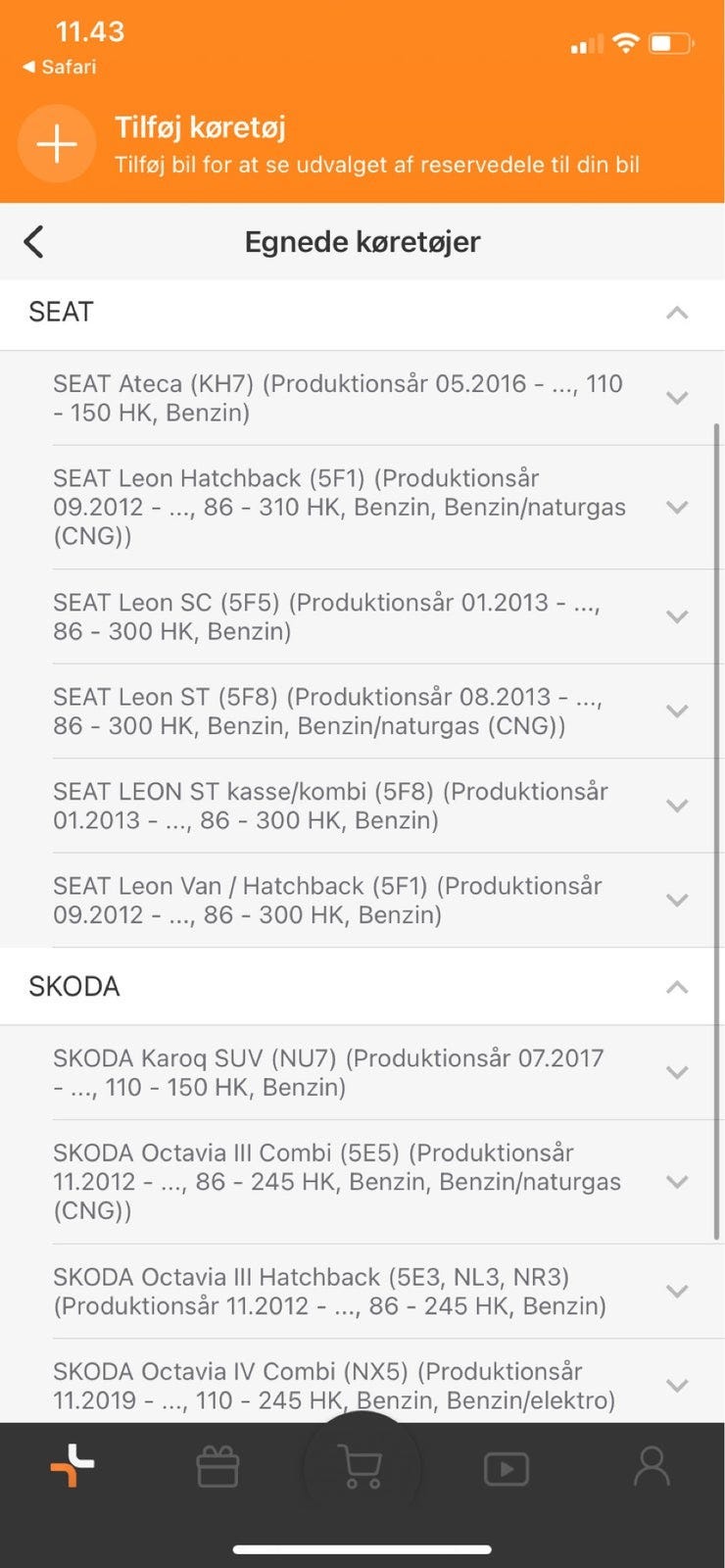Open the home tab icon

72,1467
